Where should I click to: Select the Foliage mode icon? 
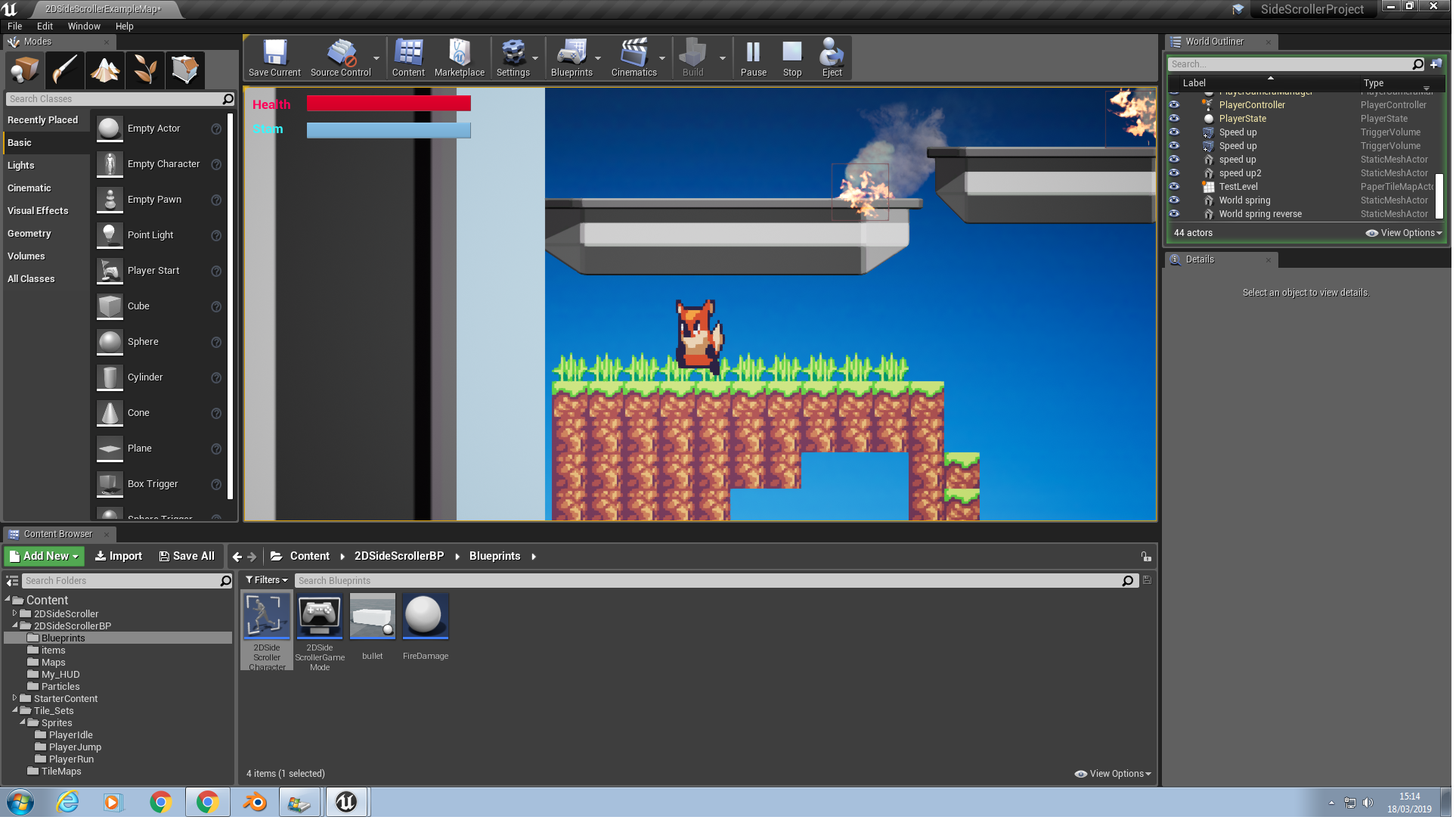click(145, 70)
